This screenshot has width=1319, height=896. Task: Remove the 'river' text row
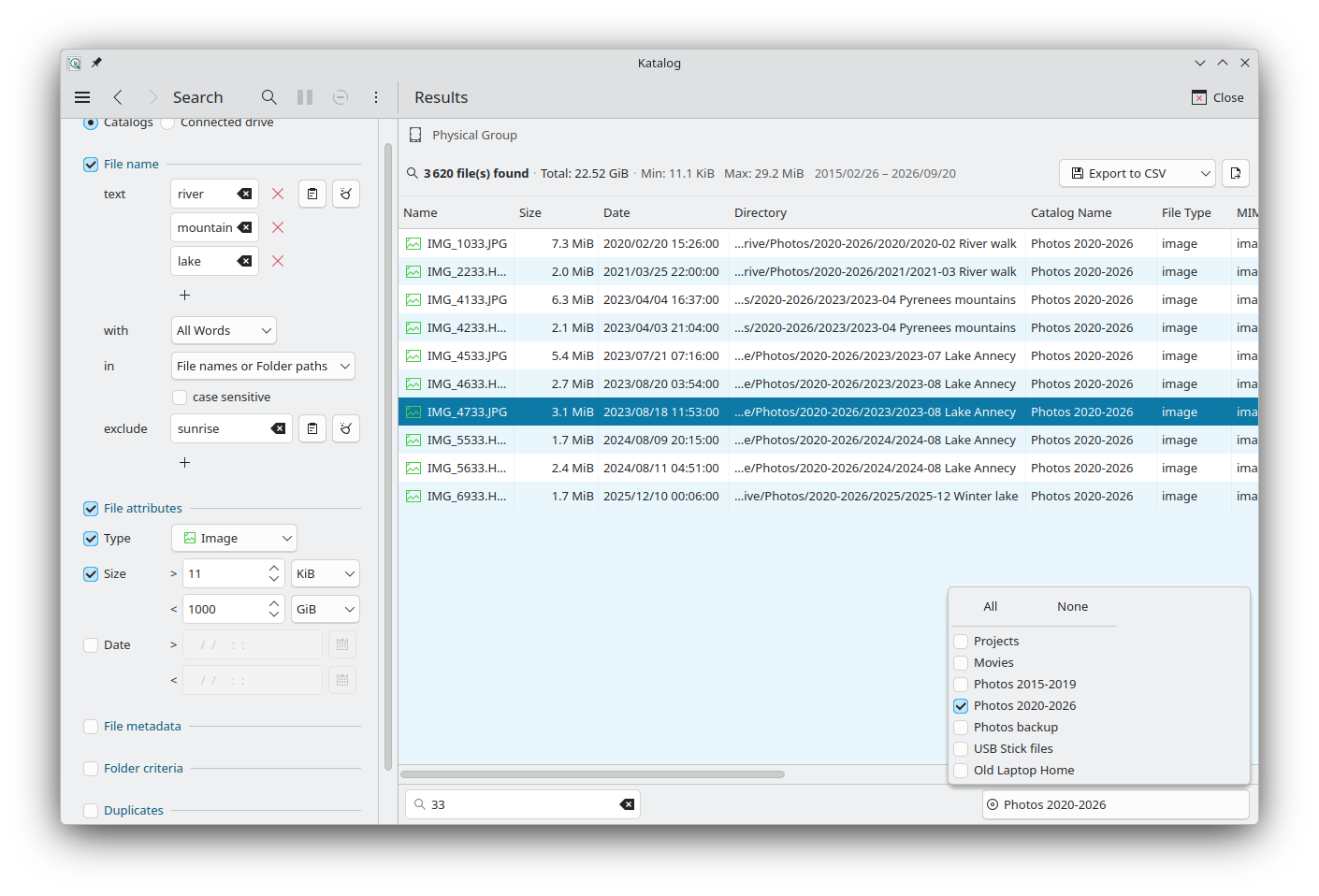278,194
